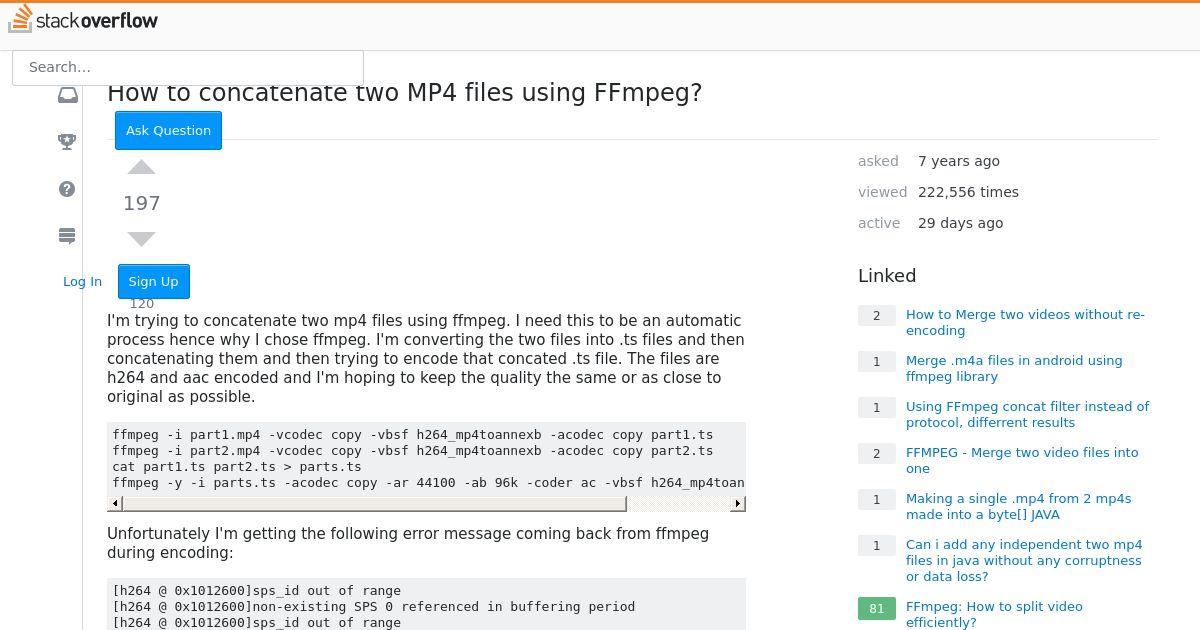Click the help question mark icon

coord(67,189)
